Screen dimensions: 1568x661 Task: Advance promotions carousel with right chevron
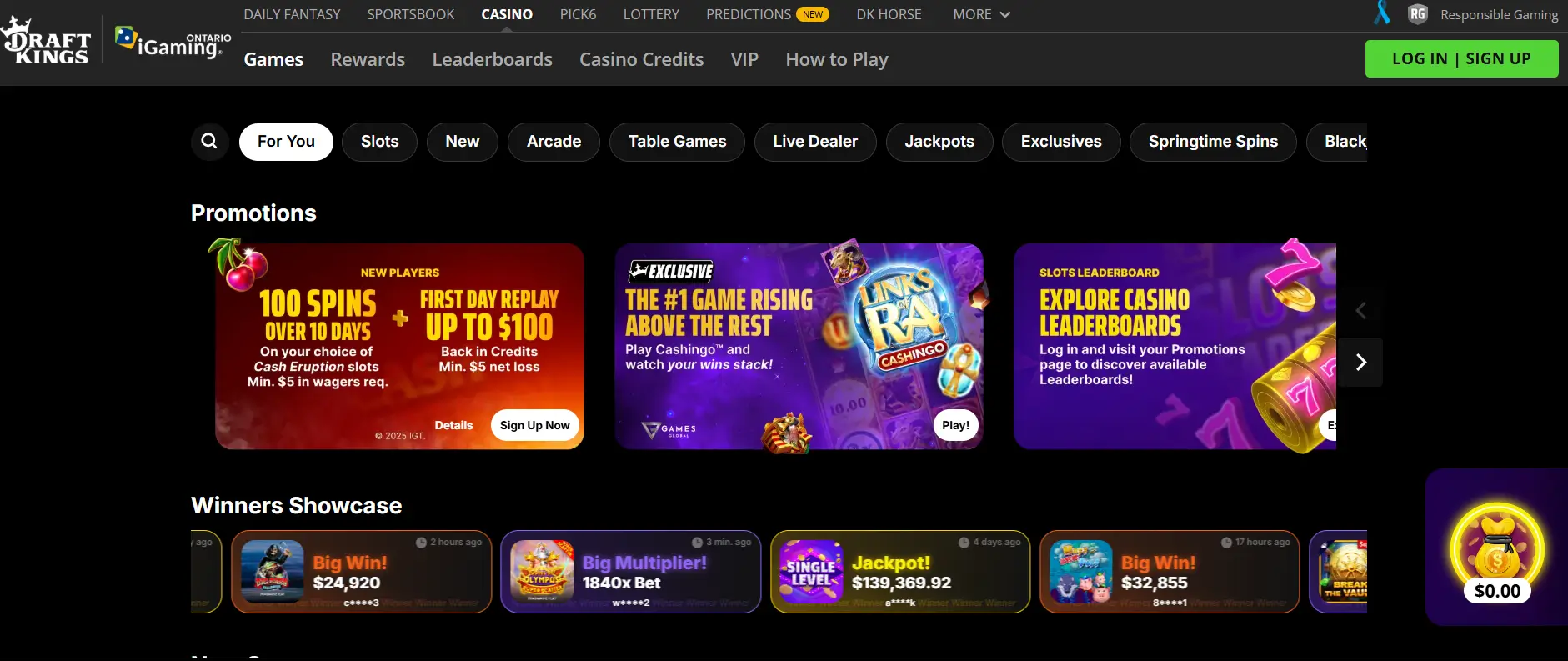(1360, 362)
